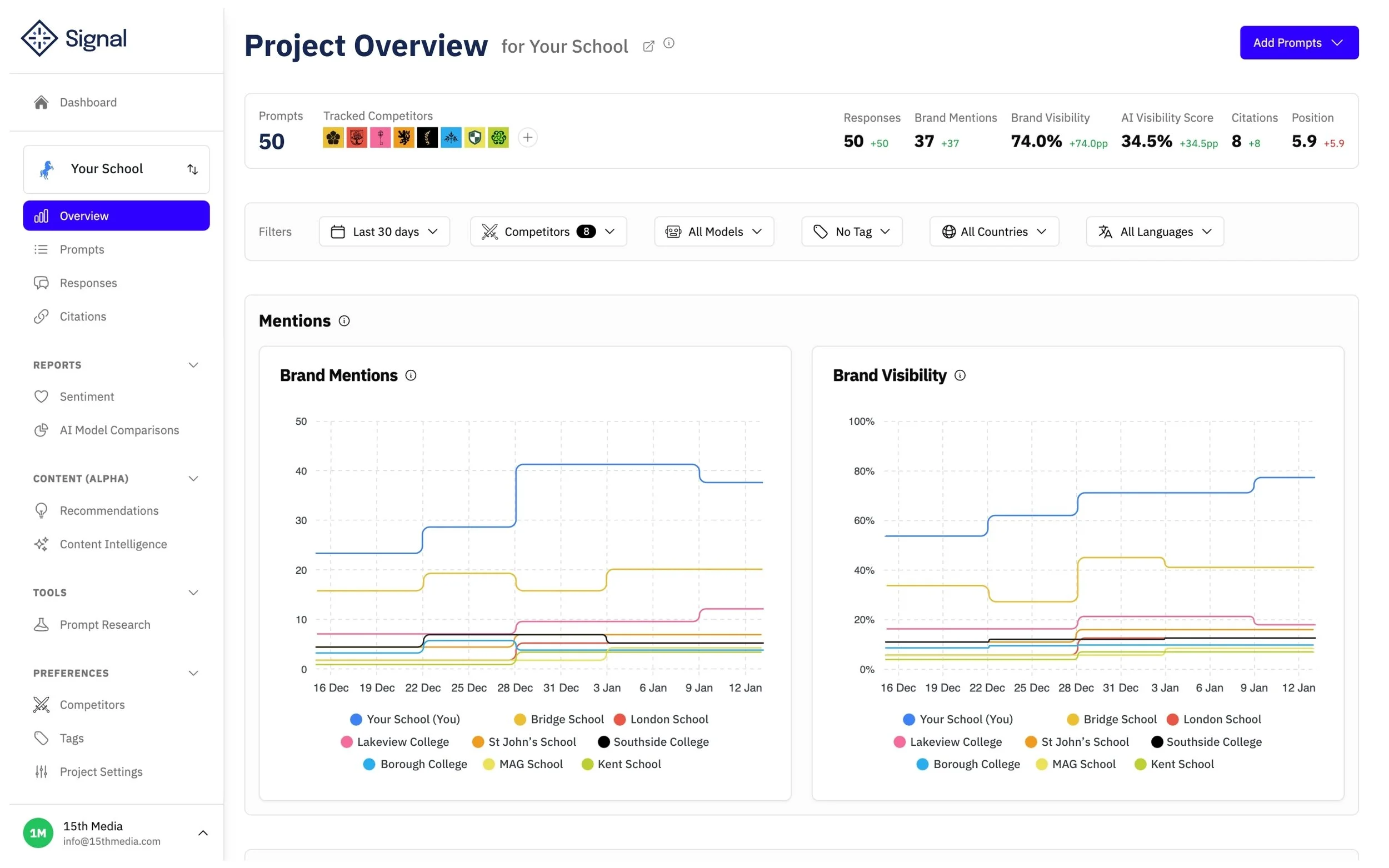
Task: Click info icon next to Mentions heading
Action: 344,321
